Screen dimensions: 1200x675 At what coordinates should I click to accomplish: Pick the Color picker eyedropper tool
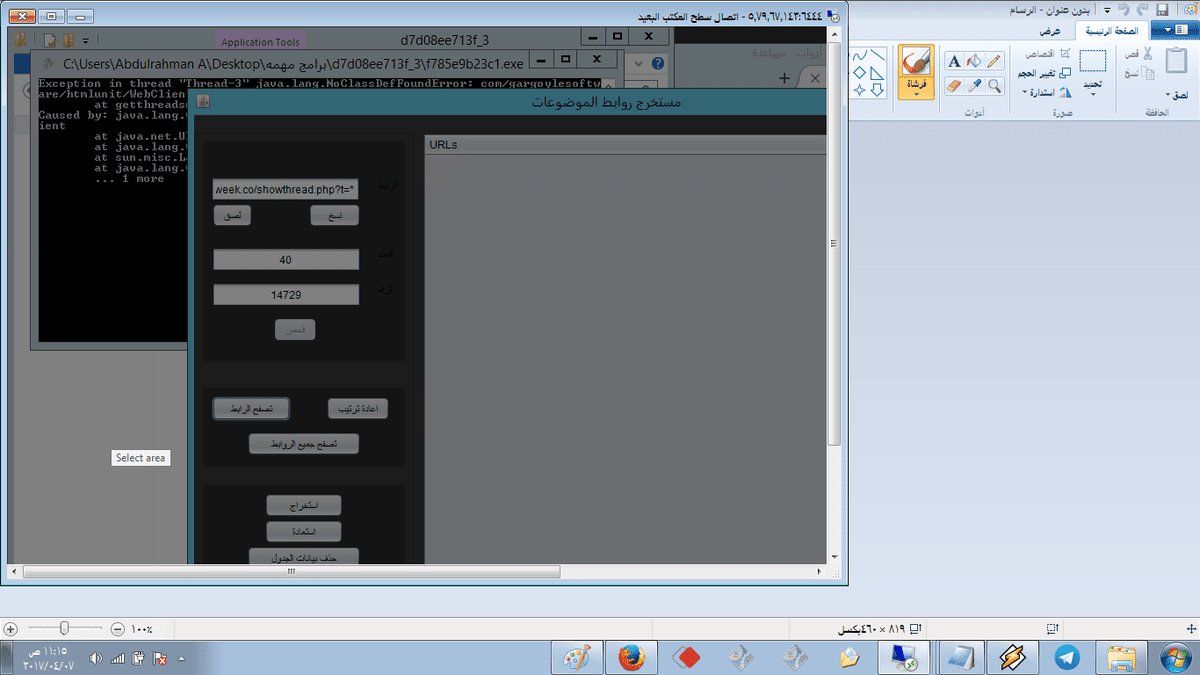pyautogui.click(x=973, y=88)
